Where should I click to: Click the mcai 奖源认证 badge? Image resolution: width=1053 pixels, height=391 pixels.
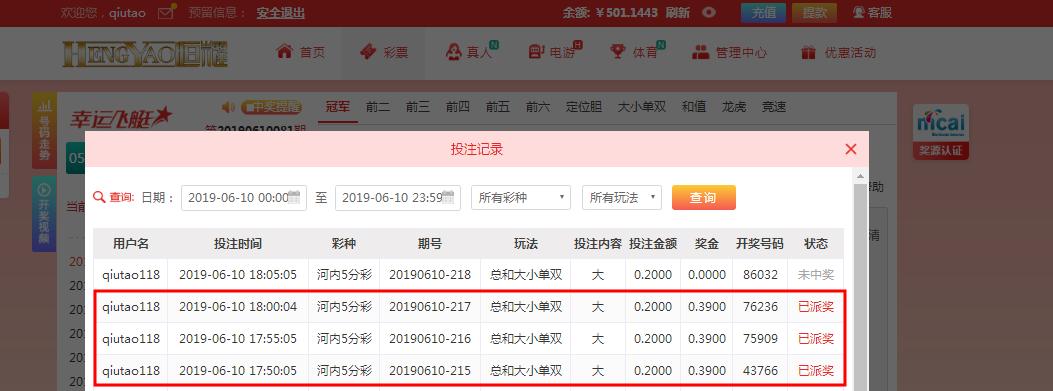(941, 131)
